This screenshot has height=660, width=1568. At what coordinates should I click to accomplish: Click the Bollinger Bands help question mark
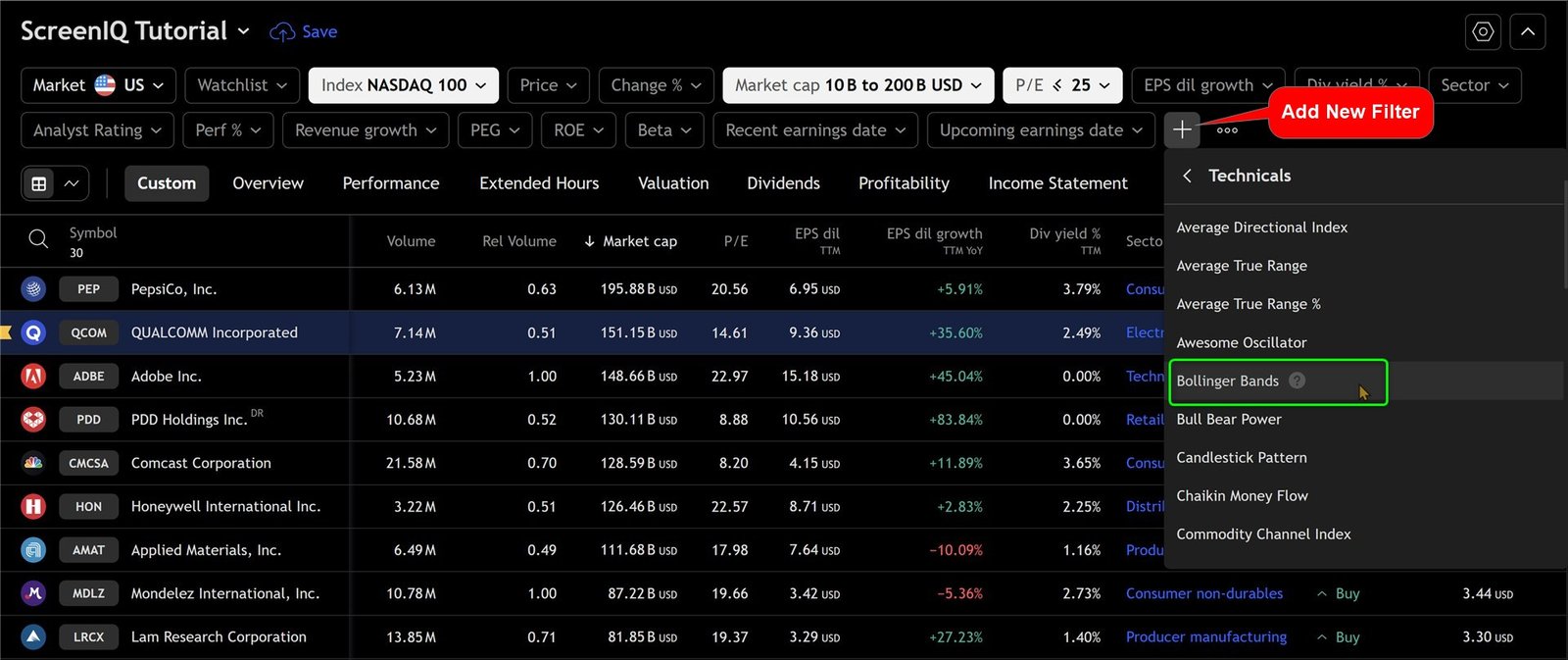click(1297, 381)
